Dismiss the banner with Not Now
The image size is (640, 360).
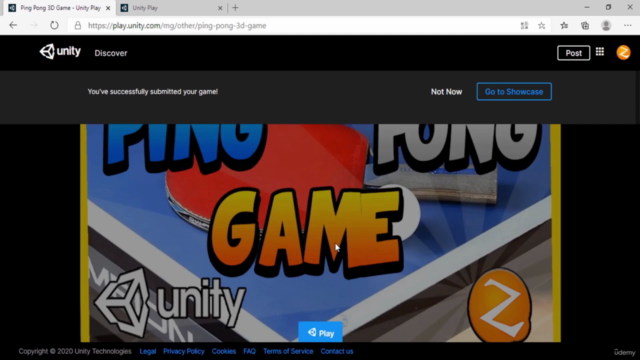click(446, 92)
